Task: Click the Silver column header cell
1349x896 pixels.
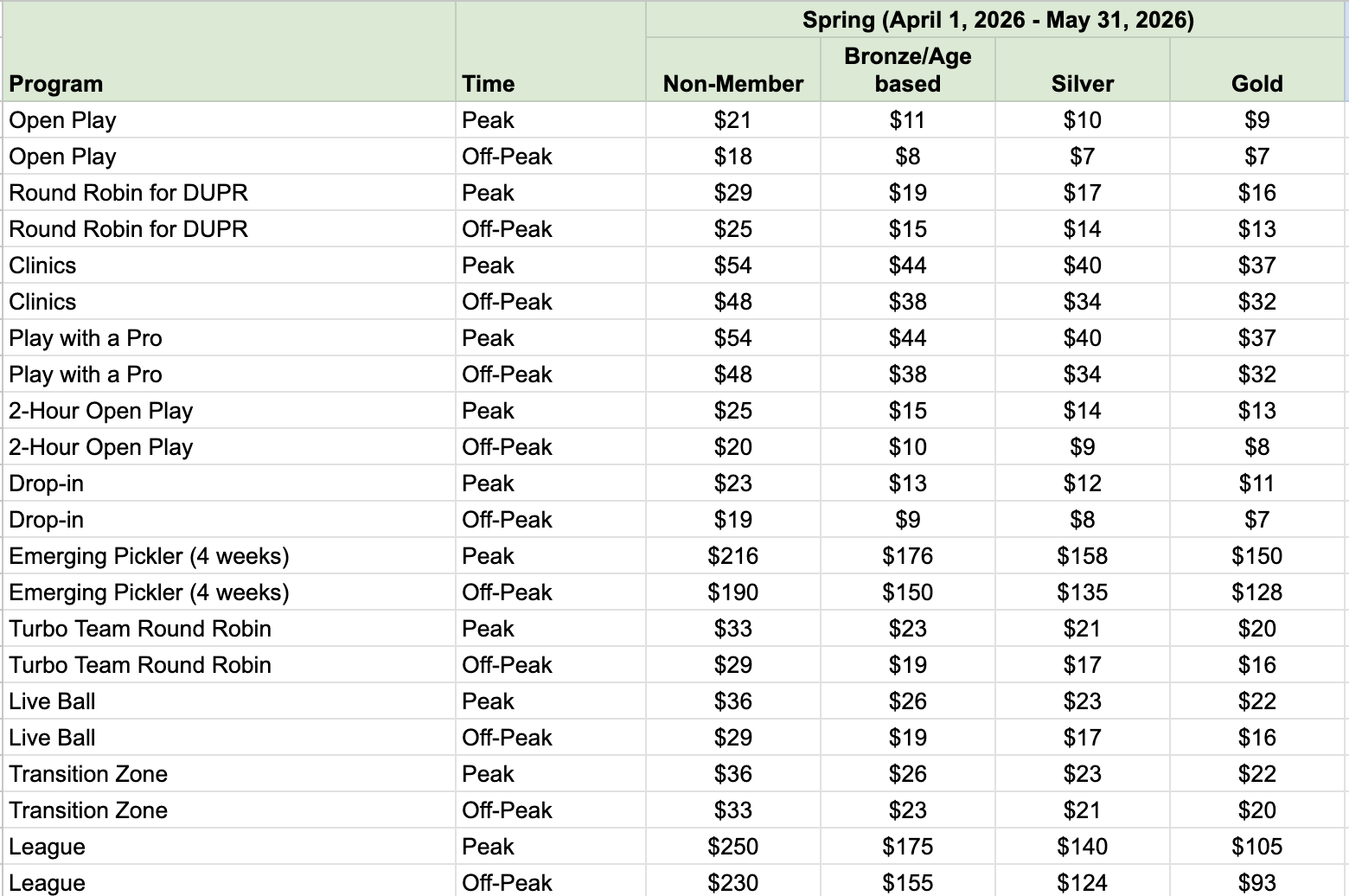Action: coord(1083,70)
